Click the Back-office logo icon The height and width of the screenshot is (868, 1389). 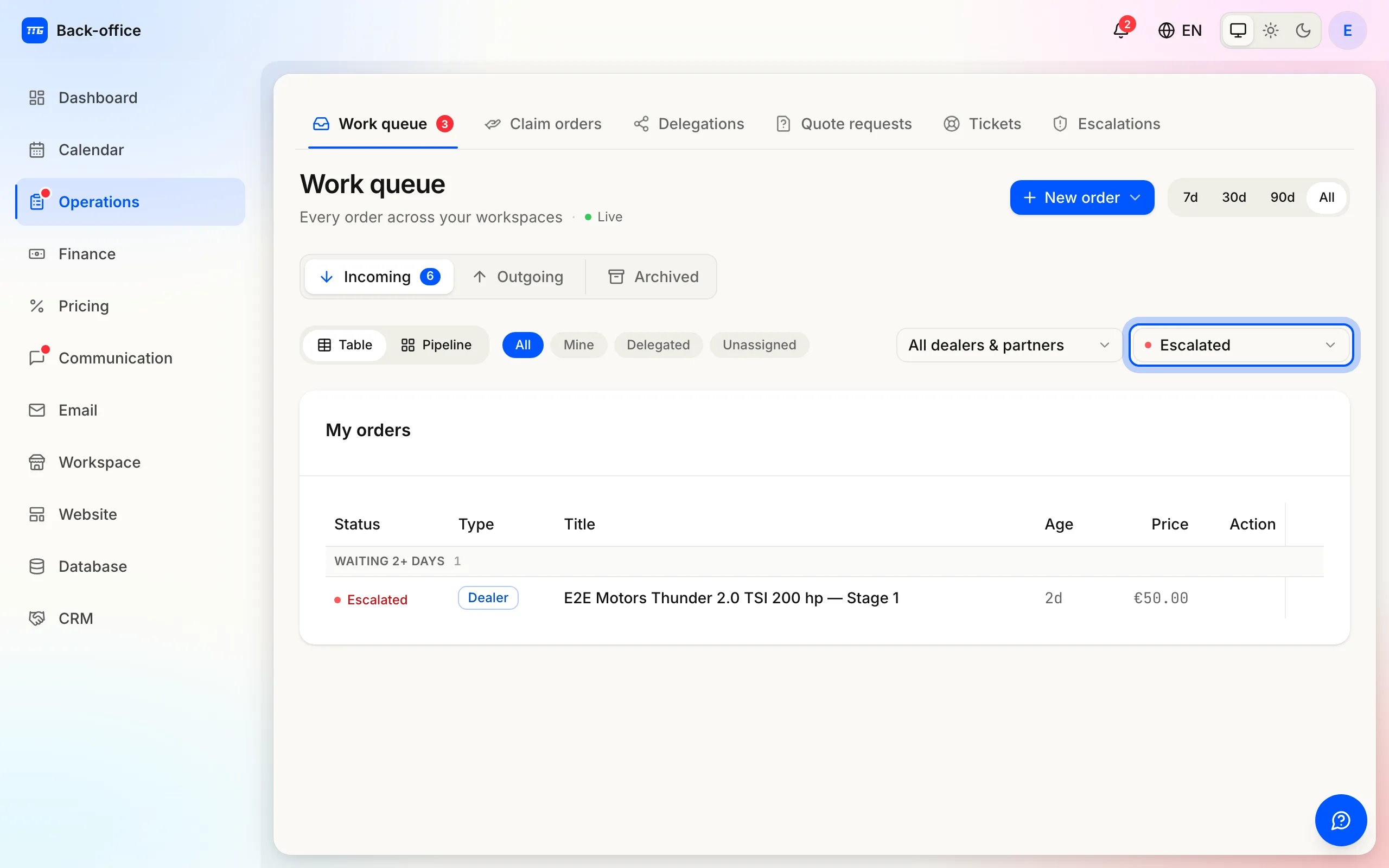(34, 30)
